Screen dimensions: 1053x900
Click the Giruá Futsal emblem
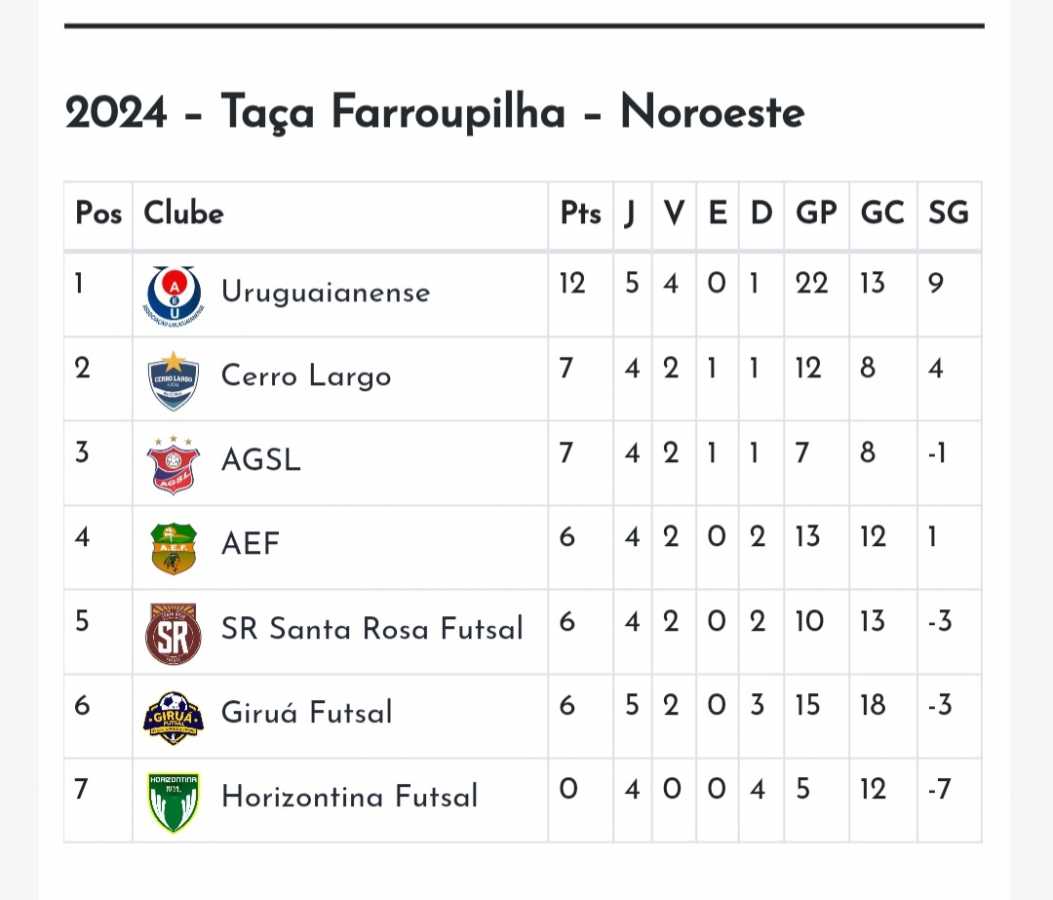[173, 717]
